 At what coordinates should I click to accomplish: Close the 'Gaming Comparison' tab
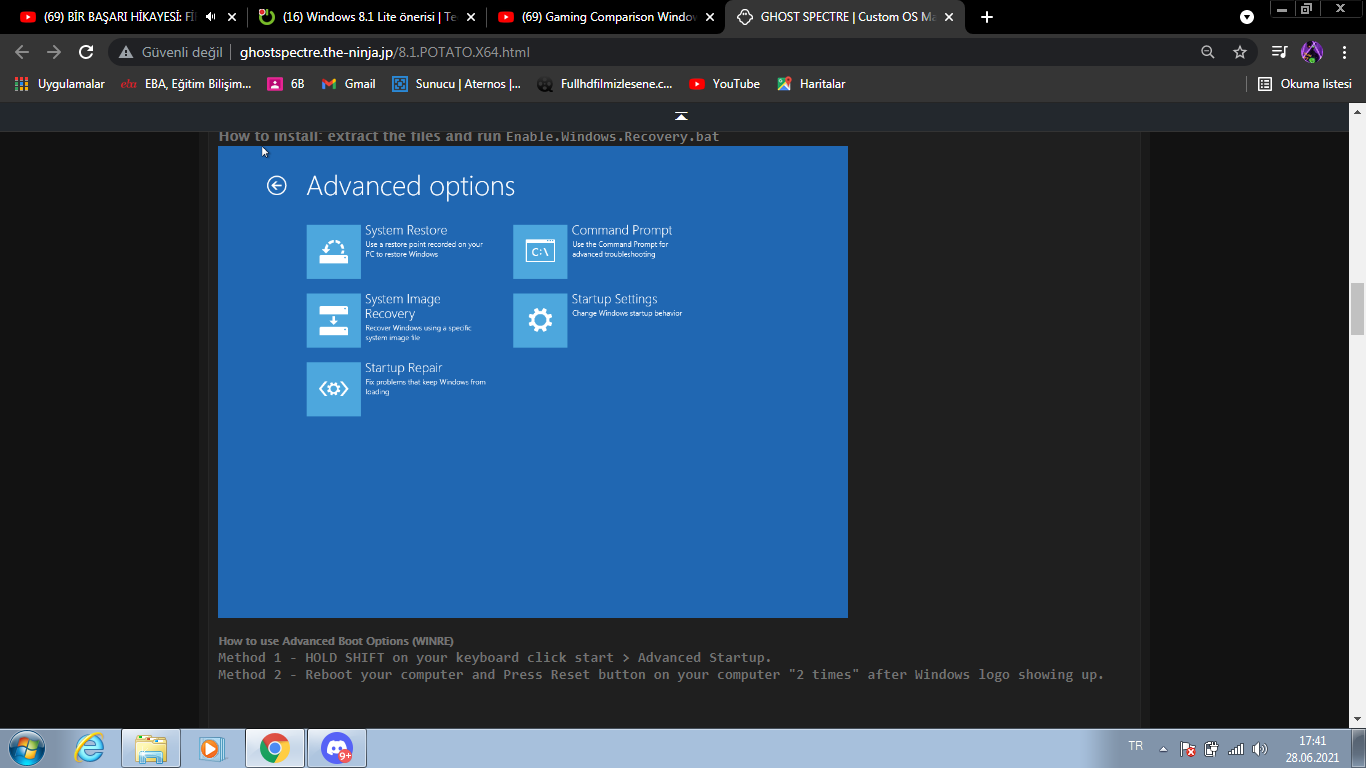click(709, 17)
